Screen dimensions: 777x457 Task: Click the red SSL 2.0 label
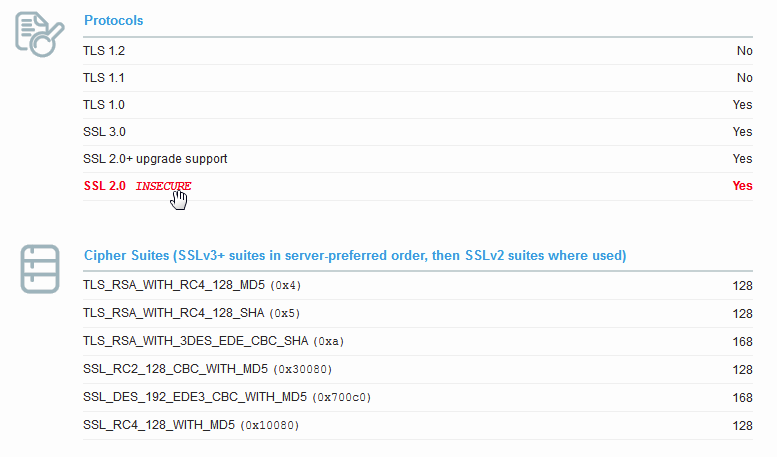click(x=105, y=186)
